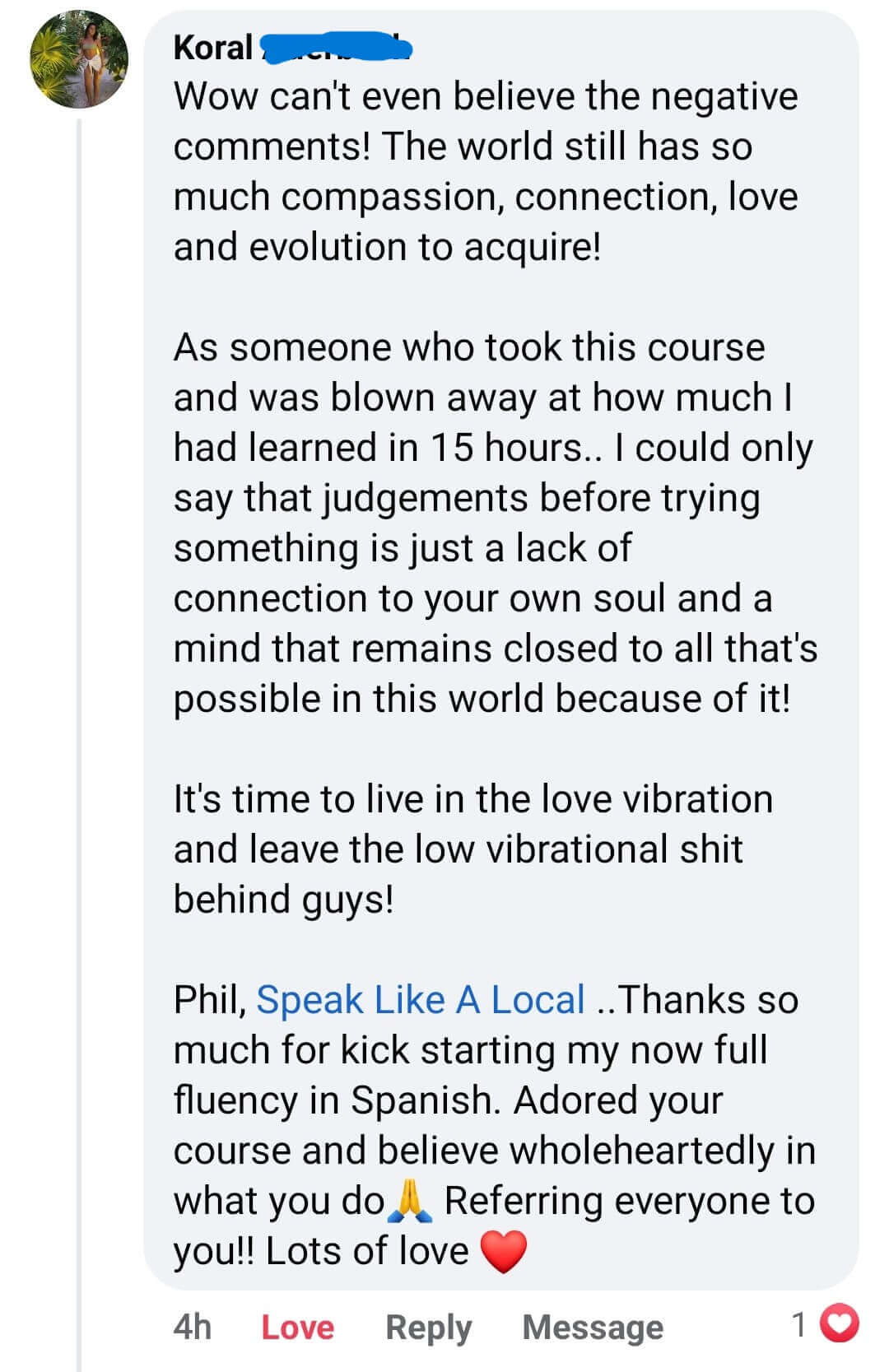
Task: Click the name "Phil," in the comment
Action: pos(210,1000)
